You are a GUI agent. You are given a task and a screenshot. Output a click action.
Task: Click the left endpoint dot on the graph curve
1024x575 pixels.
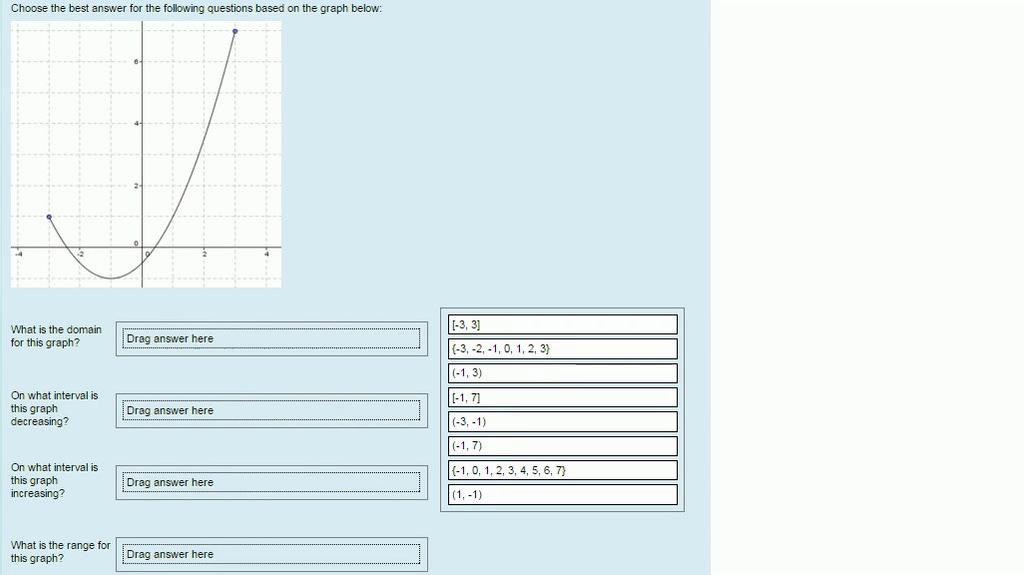pos(49,216)
